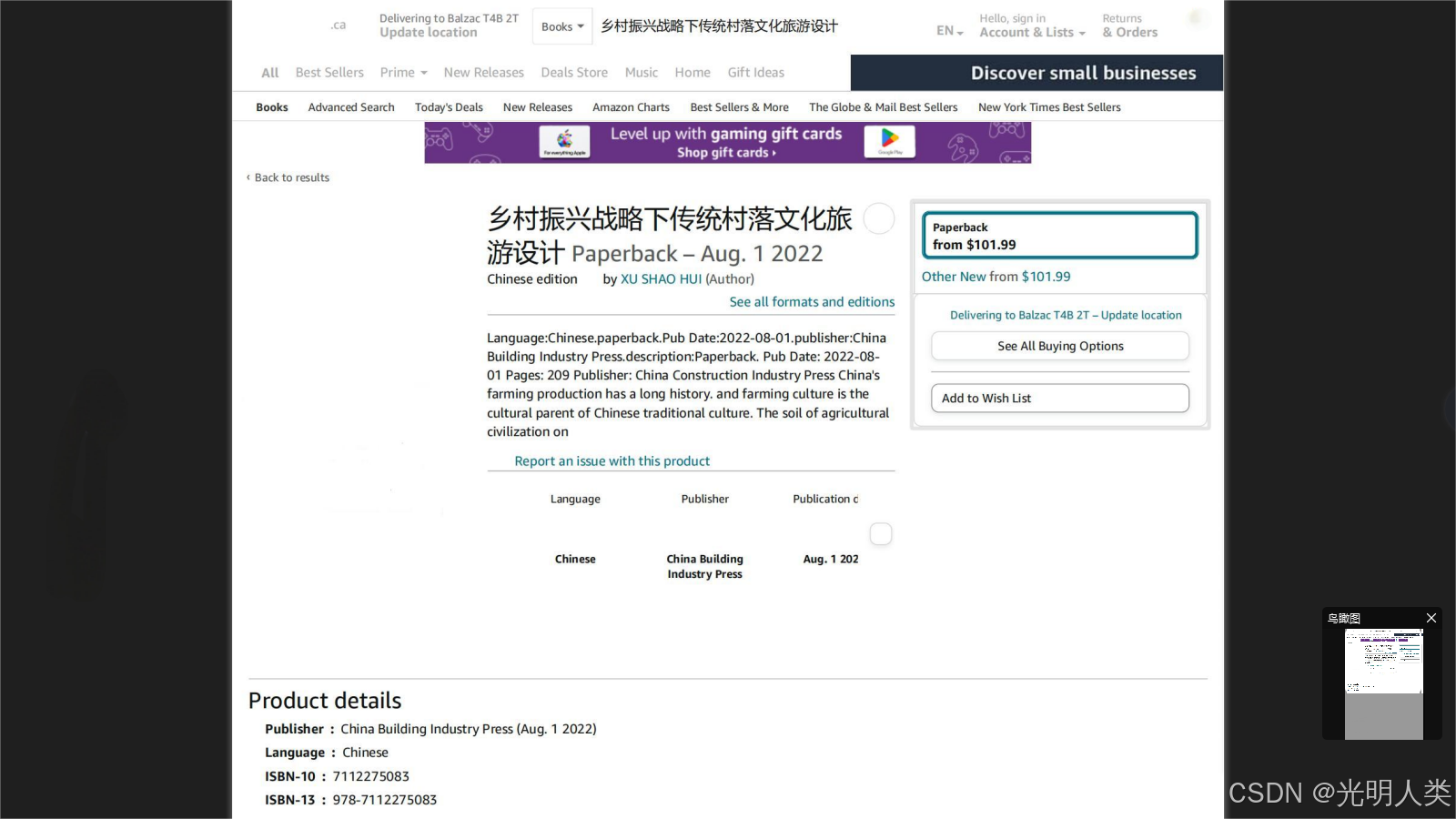Expand the Prime dropdown
This screenshot has height=819, width=1456.
(403, 73)
